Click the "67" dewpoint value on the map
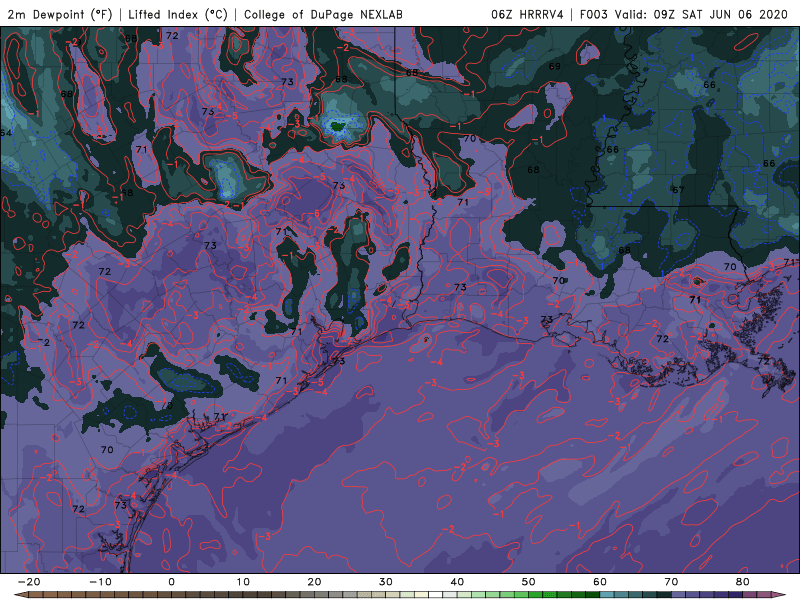Screen dimensions: 800x600 (x=678, y=190)
